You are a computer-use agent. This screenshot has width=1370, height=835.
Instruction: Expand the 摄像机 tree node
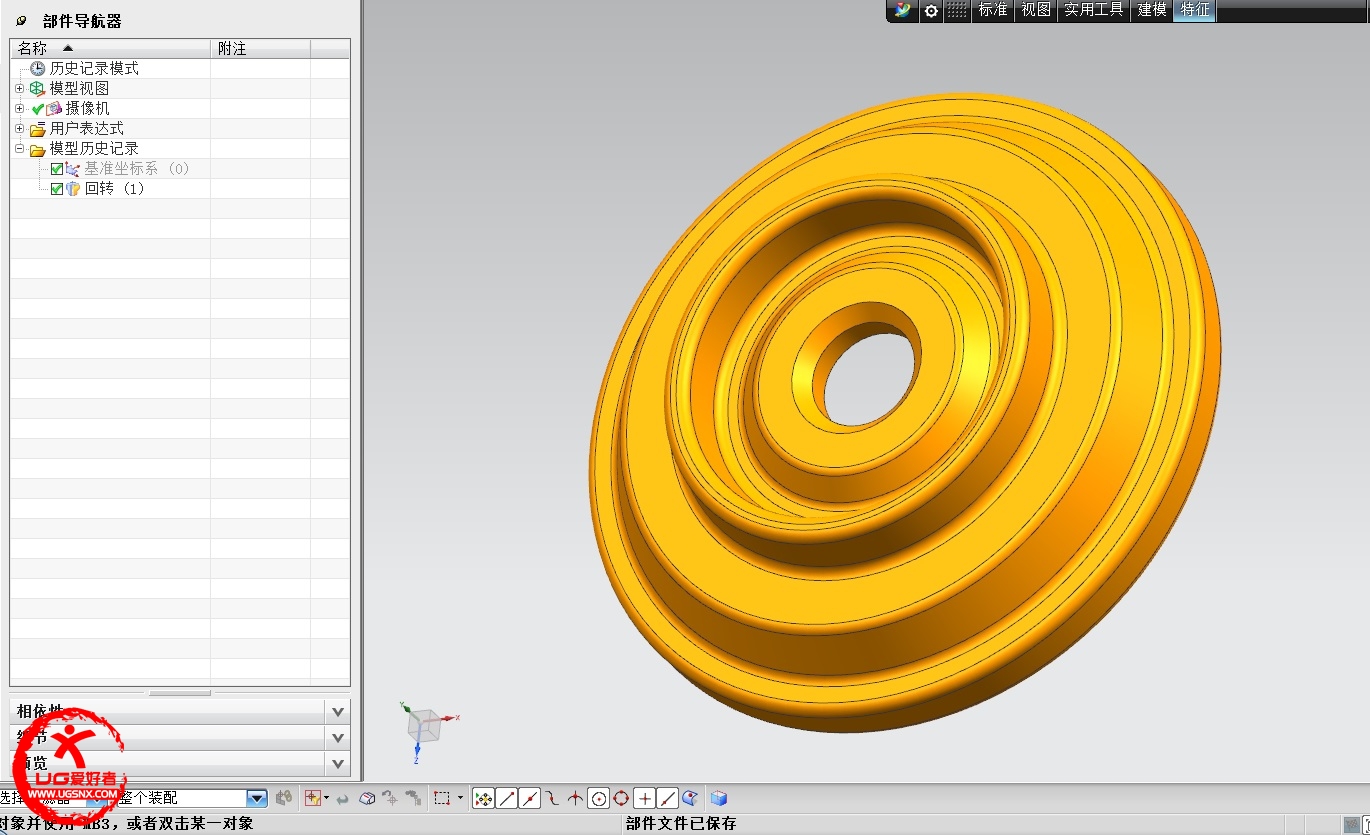coord(19,108)
